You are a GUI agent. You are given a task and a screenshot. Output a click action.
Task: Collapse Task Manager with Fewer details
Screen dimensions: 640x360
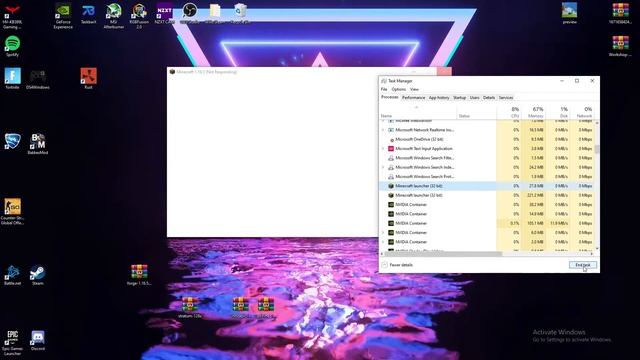click(x=398, y=265)
